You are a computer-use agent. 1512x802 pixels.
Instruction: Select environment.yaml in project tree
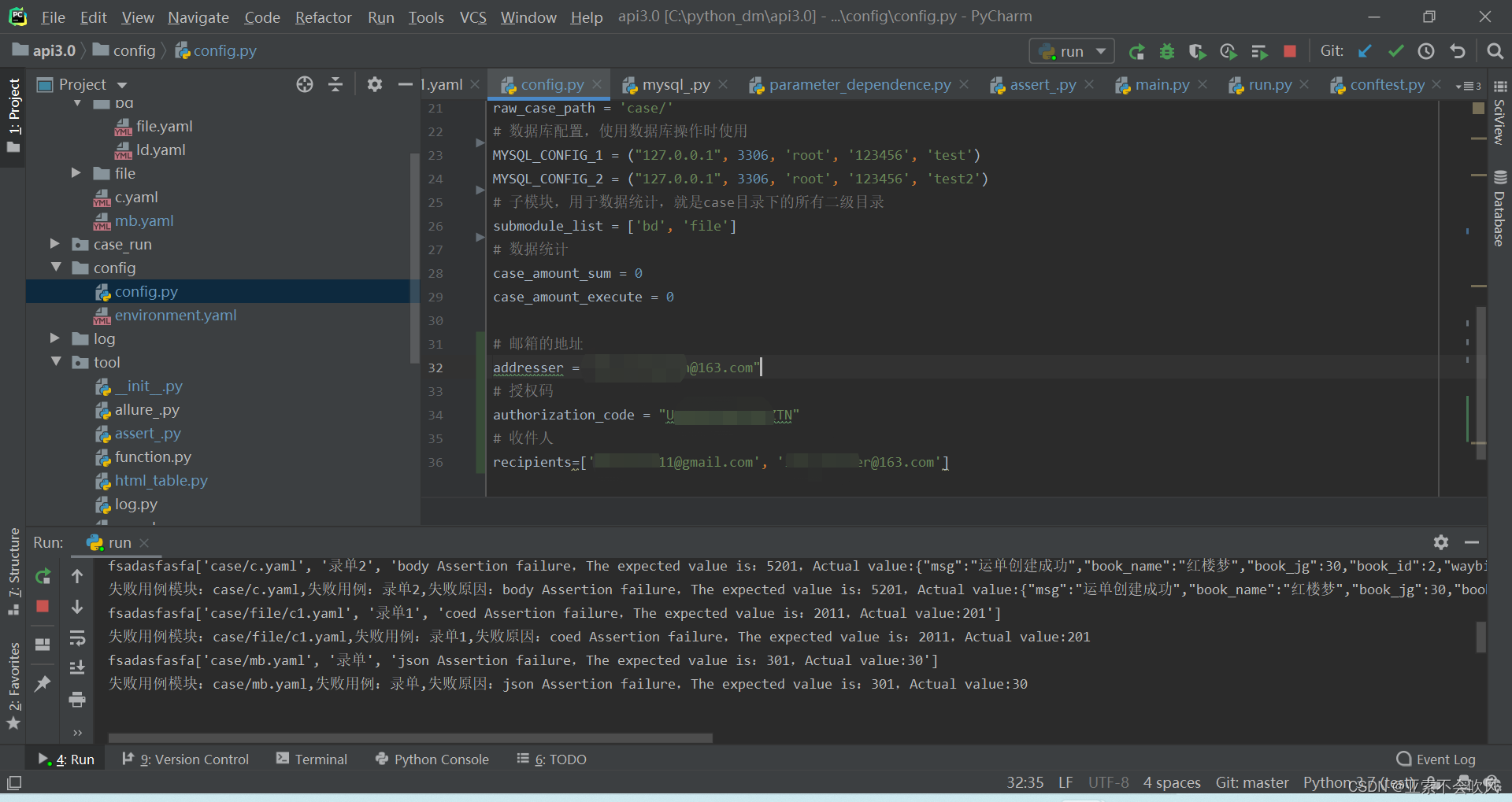[x=176, y=316]
